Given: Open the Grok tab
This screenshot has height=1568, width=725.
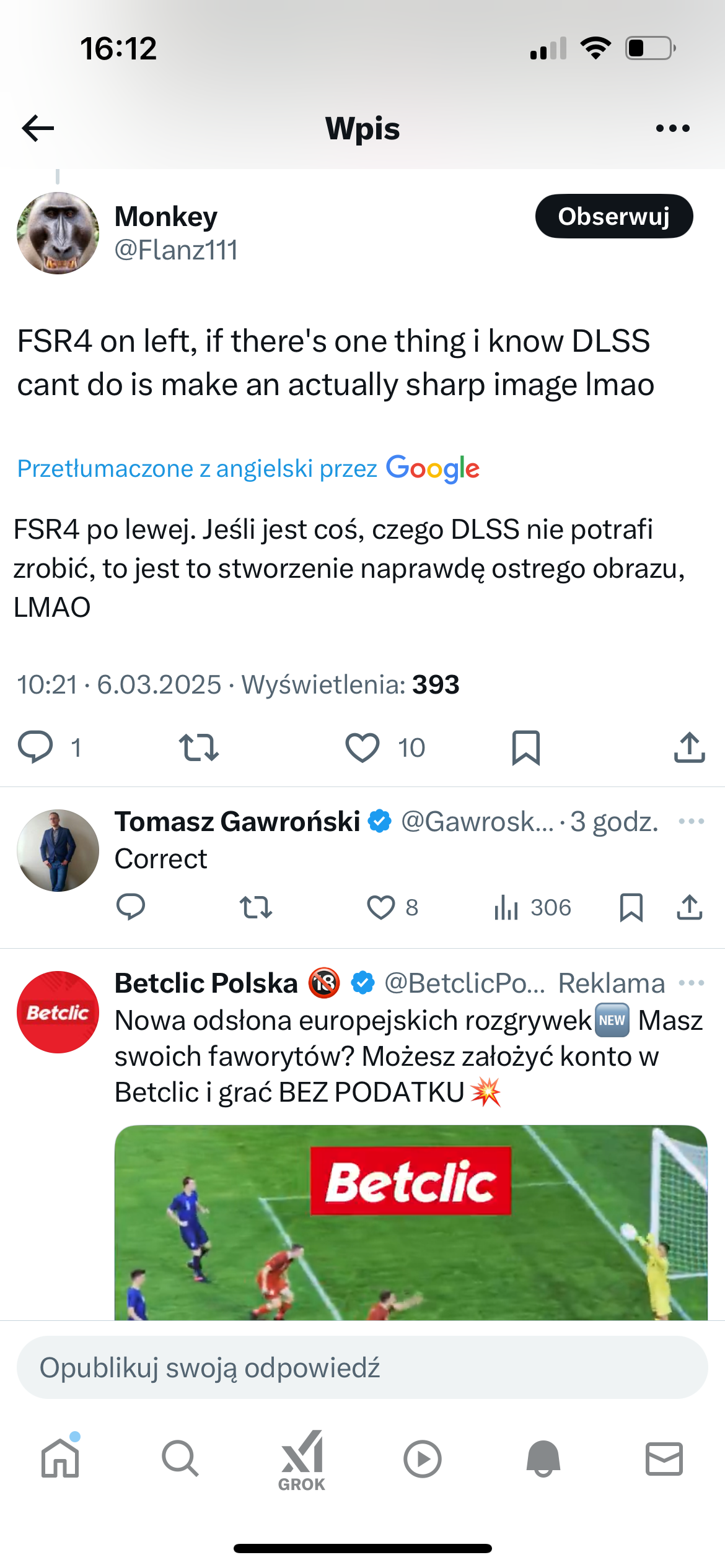Looking at the screenshot, I should [302, 1460].
